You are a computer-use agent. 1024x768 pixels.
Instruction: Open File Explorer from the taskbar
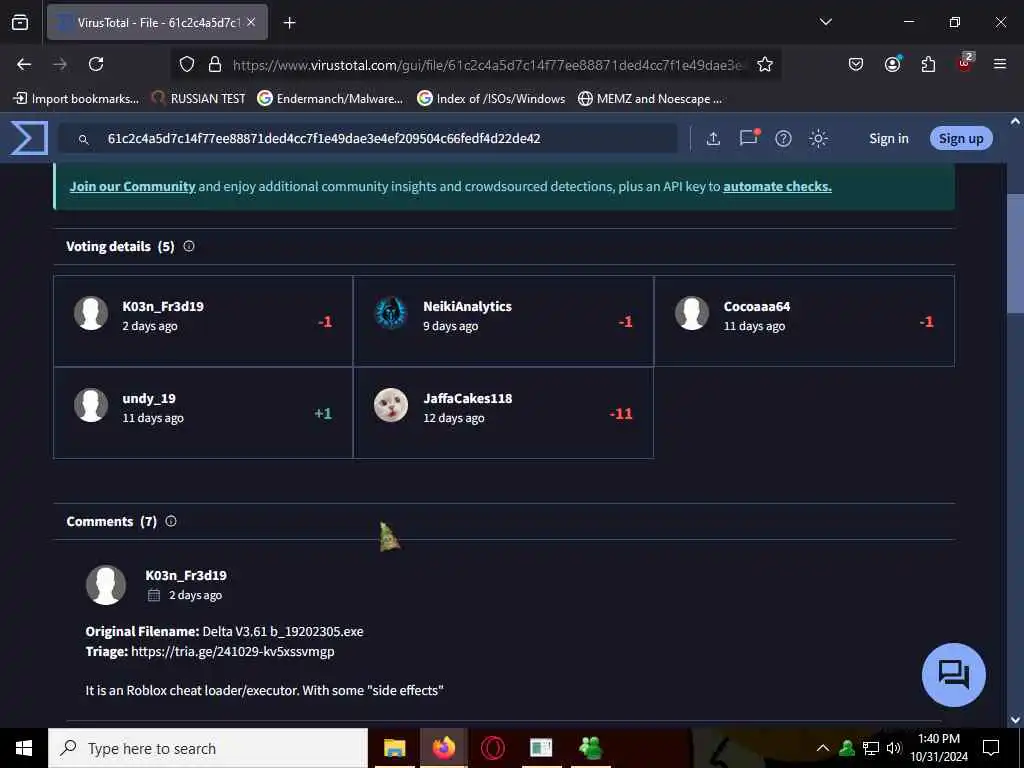(x=394, y=748)
